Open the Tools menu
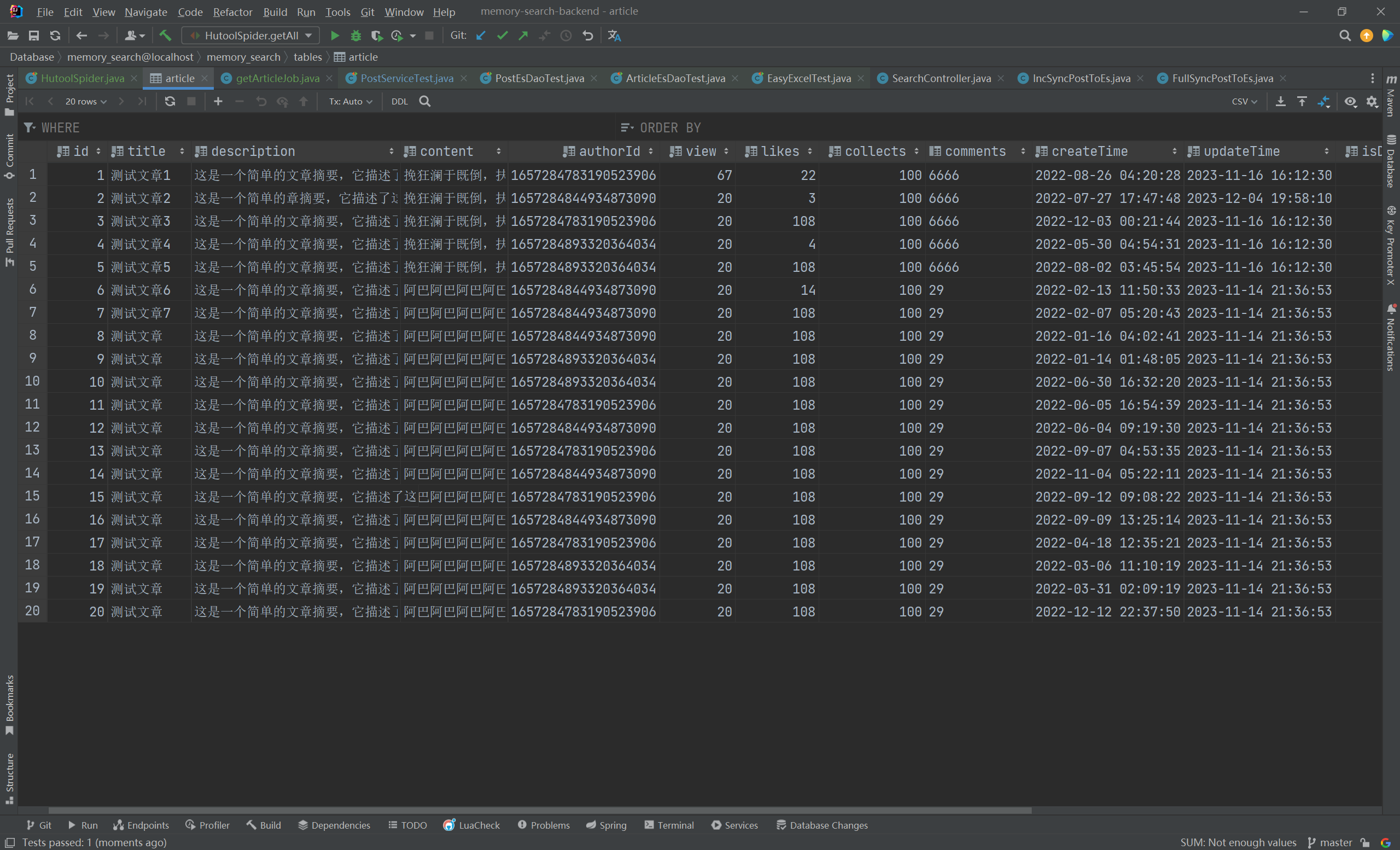 [x=337, y=11]
